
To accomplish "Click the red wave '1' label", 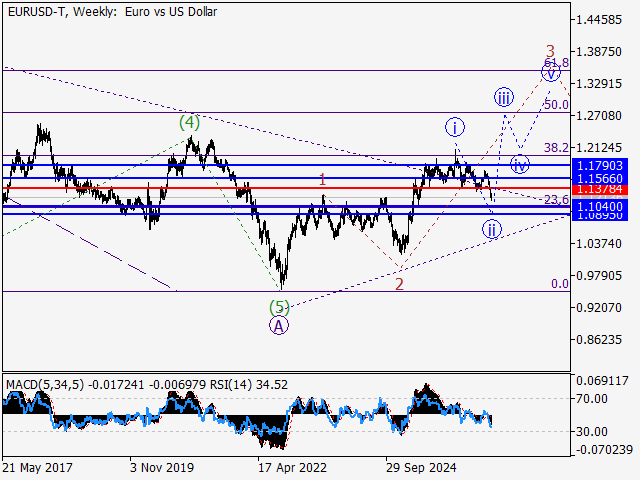I will 322,179.
